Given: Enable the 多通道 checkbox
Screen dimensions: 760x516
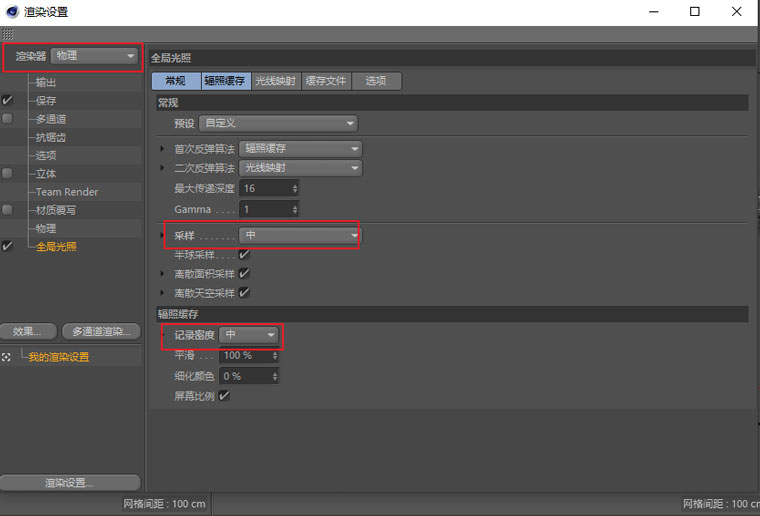Looking at the screenshot, I should coord(7,118).
